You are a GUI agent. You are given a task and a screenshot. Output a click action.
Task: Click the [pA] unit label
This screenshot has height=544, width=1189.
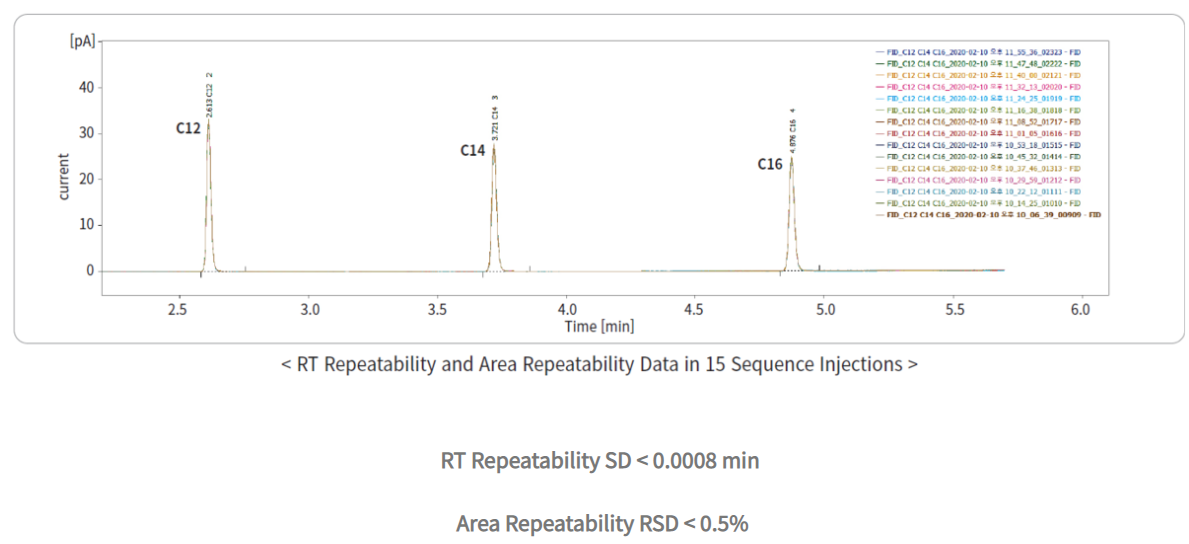pyautogui.click(x=82, y=43)
